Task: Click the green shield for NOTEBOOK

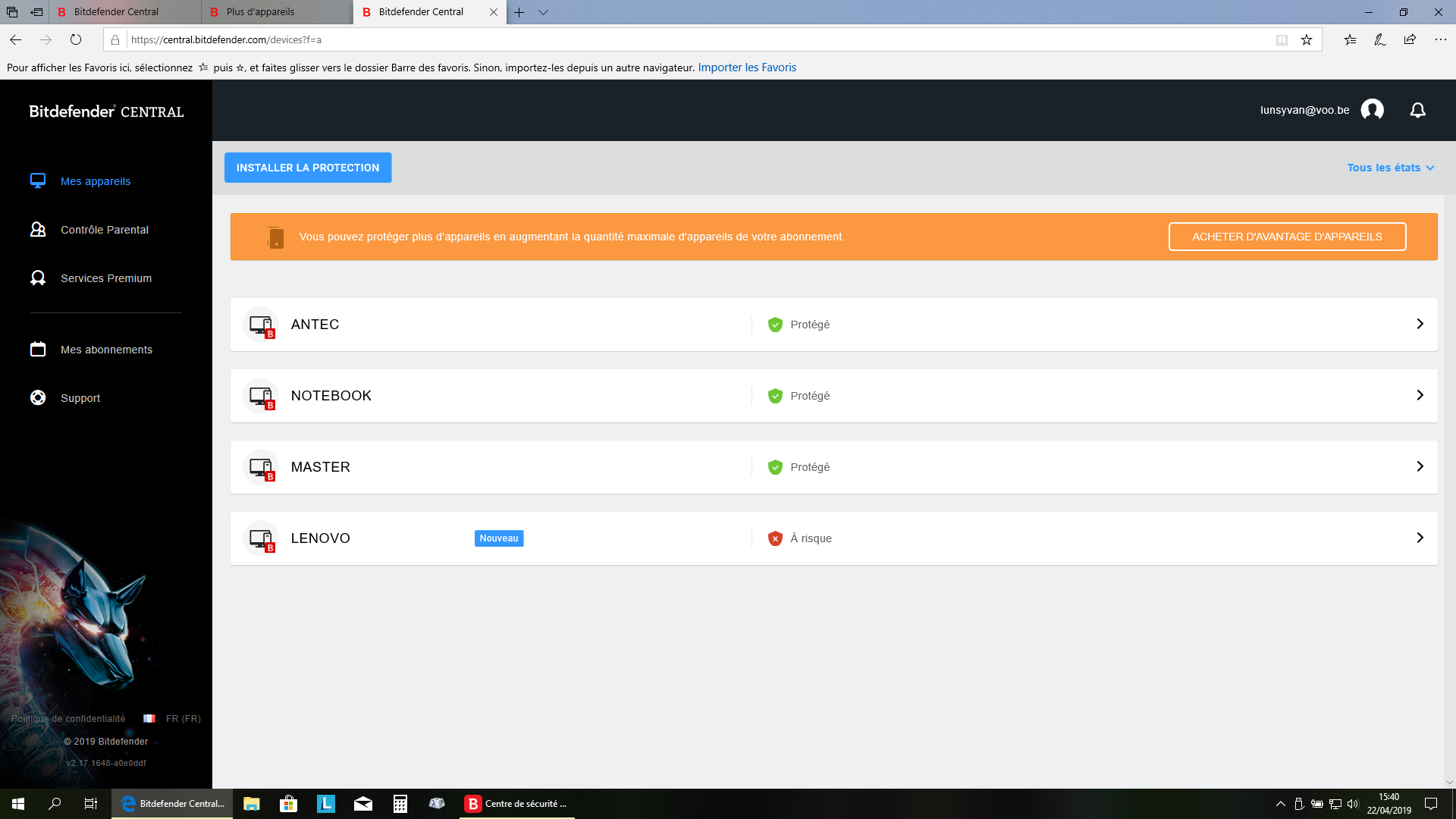Action: pos(775,396)
